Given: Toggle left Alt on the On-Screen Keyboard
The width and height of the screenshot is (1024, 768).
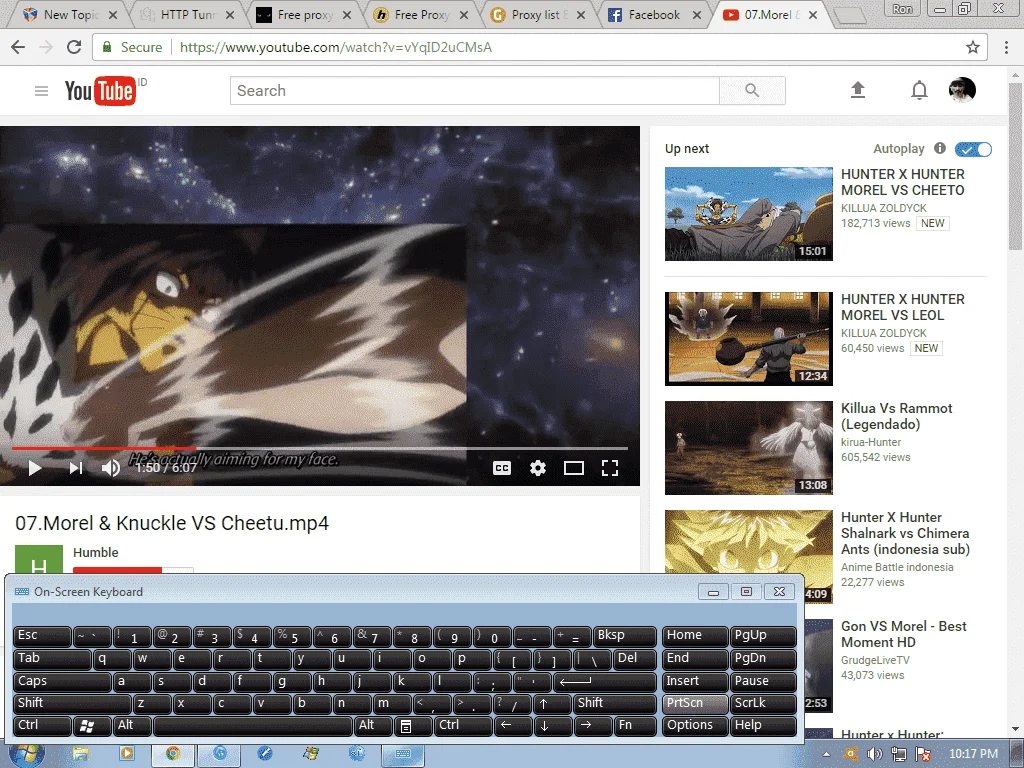Looking at the screenshot, I should 133,726.
